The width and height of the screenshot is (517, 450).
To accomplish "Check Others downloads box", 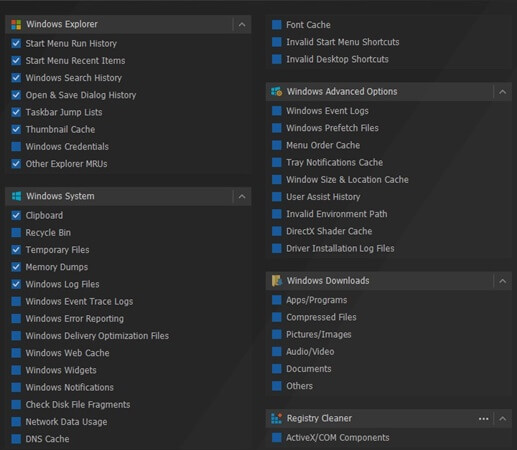I will 277,386.
